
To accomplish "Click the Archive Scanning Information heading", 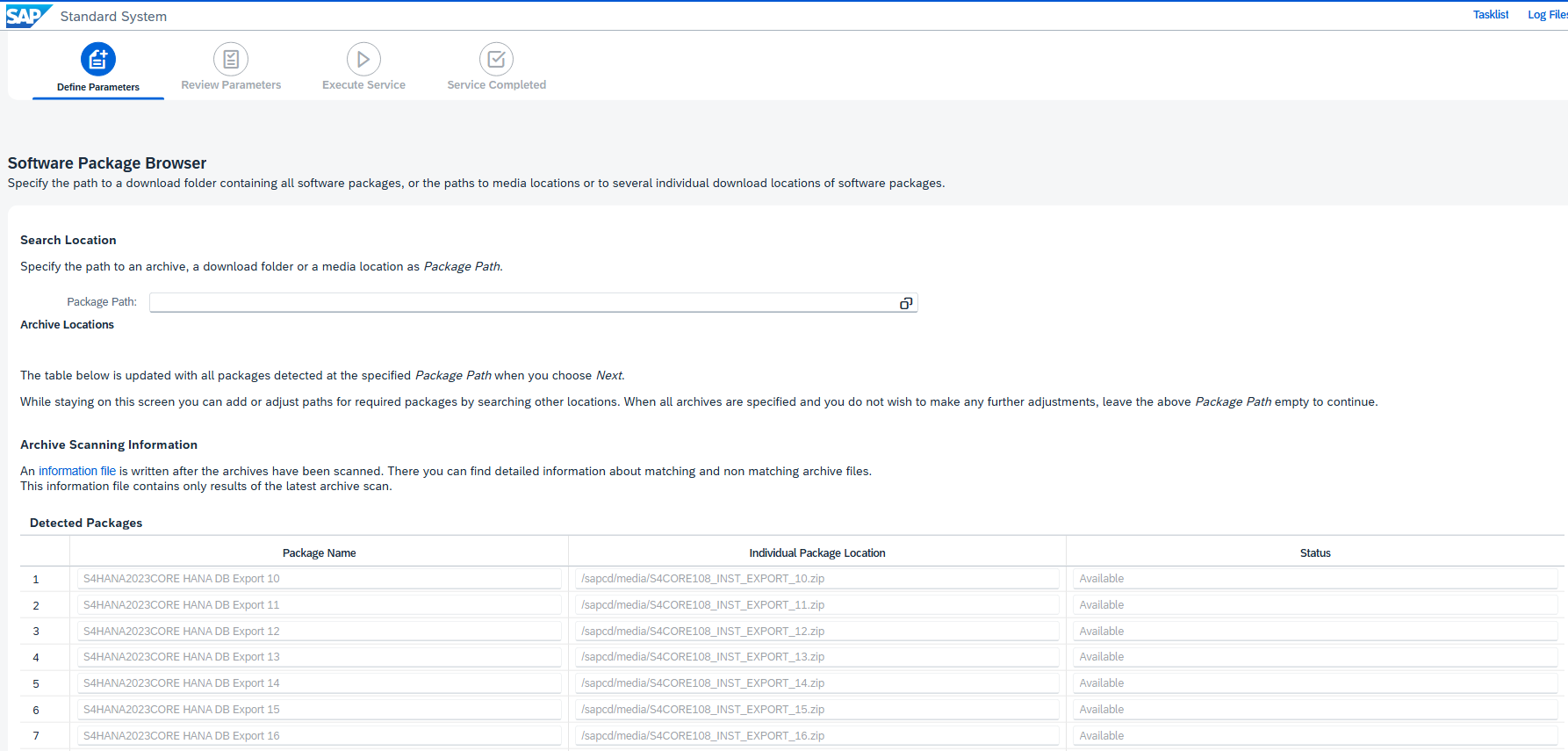I will (x=109, y=445).
